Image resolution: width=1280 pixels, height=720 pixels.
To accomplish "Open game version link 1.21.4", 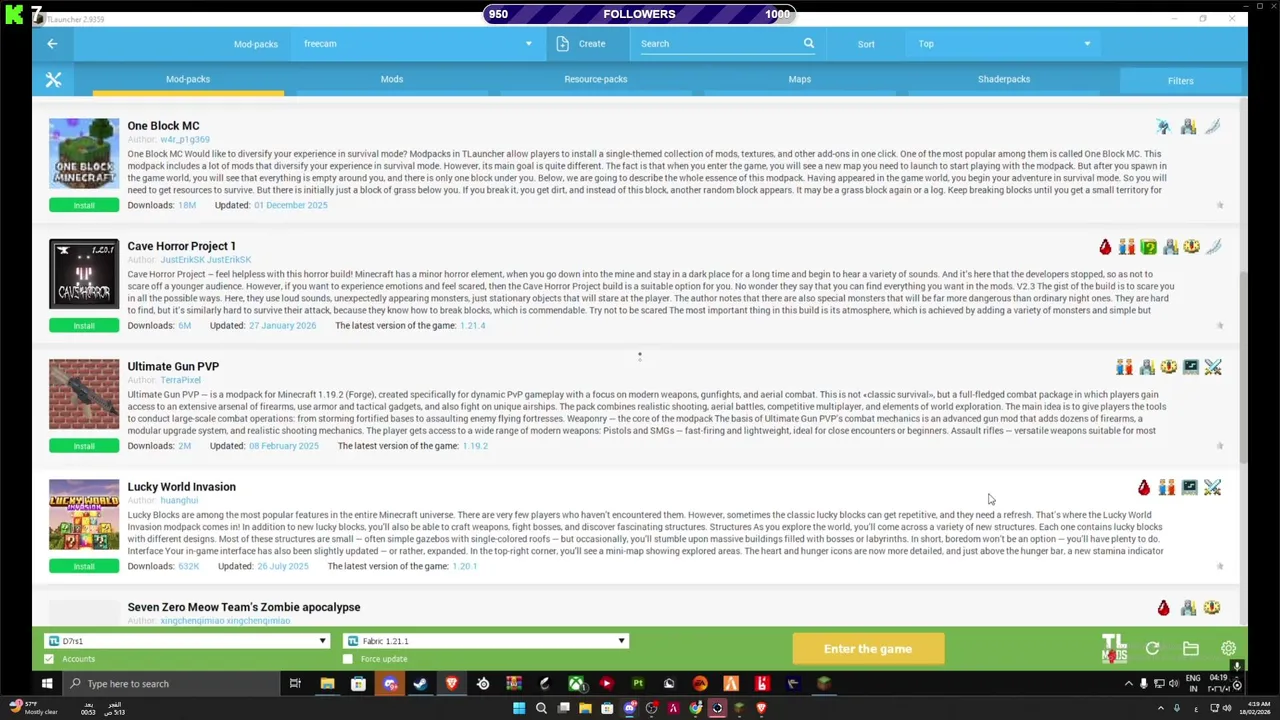I will click(472, 325).
